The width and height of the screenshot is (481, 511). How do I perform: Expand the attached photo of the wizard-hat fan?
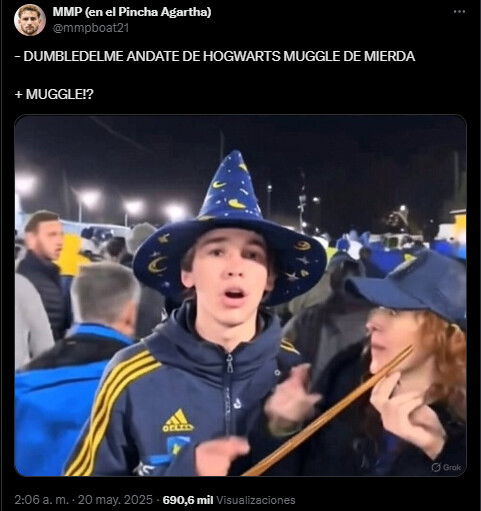pyautogui.click(x=240, y=295)
